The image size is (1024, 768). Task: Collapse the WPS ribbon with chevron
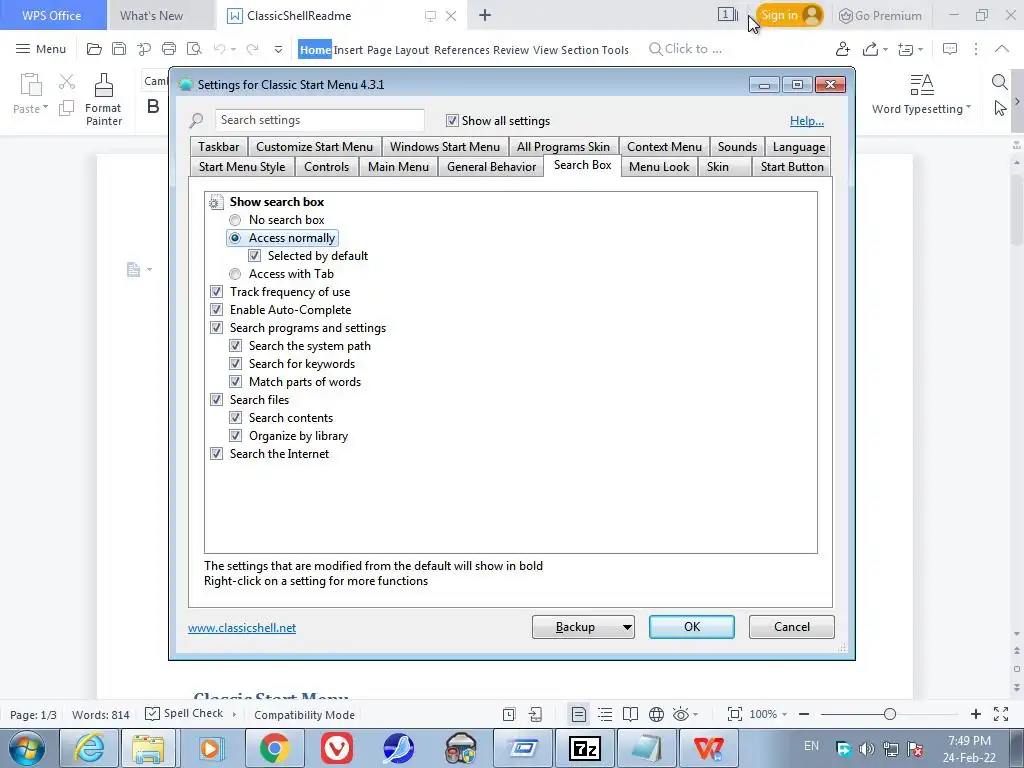pyautogui.click(x=1001, y=49)
